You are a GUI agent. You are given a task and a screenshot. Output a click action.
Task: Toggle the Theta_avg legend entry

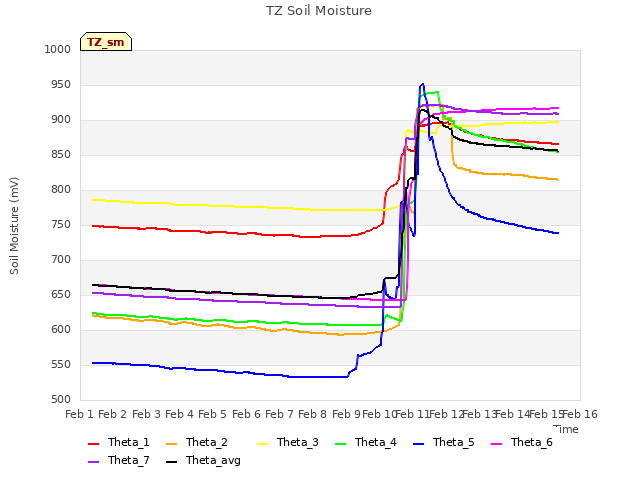(203, 460)
